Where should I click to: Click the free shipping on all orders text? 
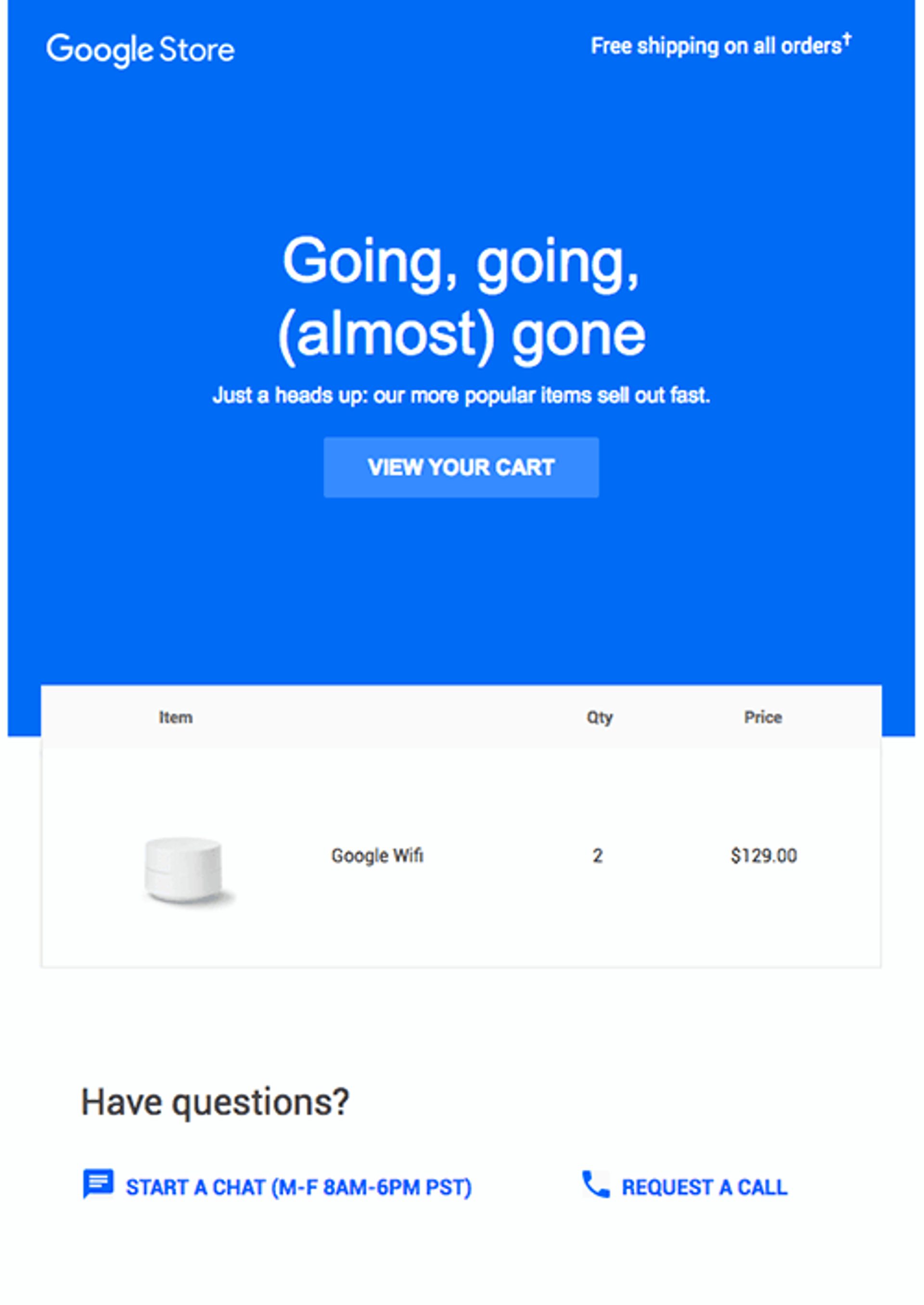715,47
